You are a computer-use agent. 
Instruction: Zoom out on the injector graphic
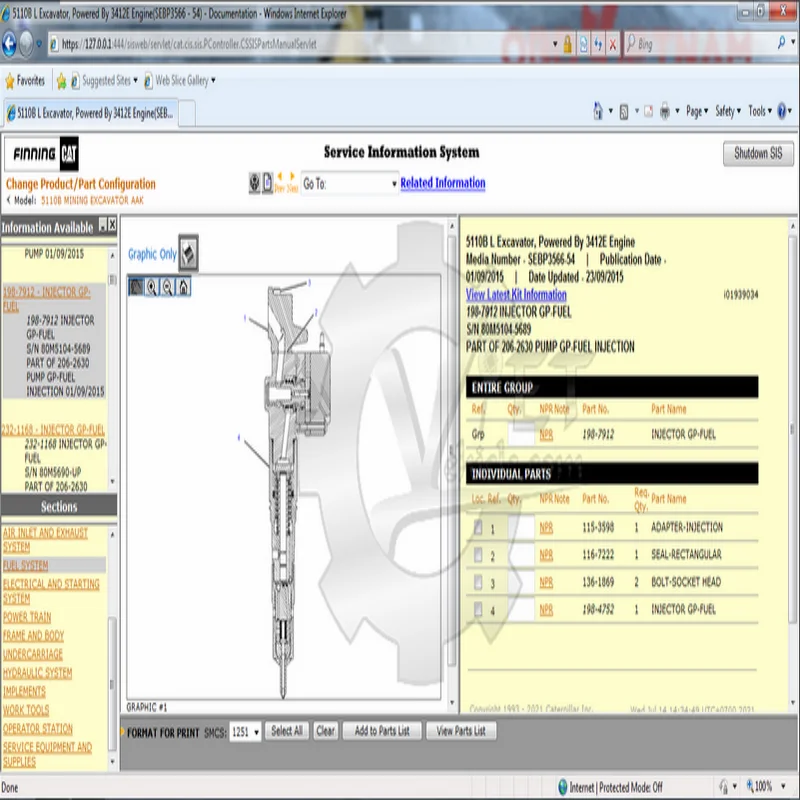(x=167, y=287)
